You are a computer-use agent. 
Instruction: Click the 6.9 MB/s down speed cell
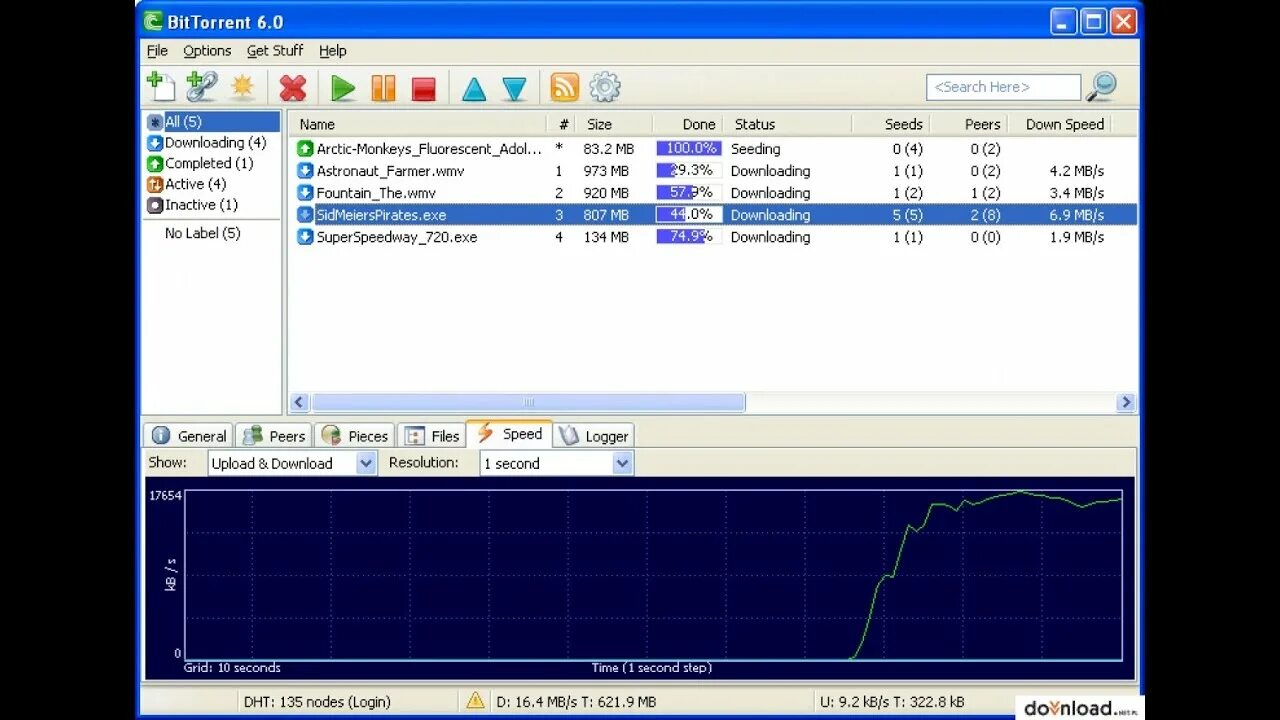tap(1077, 215)
